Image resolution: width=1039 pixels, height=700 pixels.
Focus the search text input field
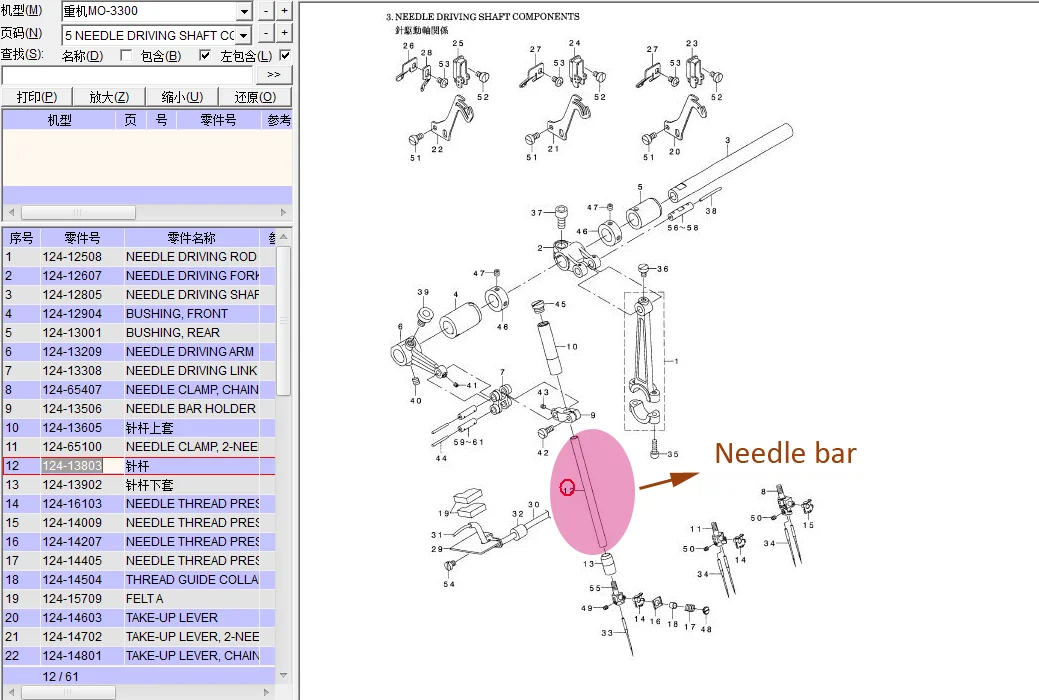pyautogui.click(x=128, y=75)
